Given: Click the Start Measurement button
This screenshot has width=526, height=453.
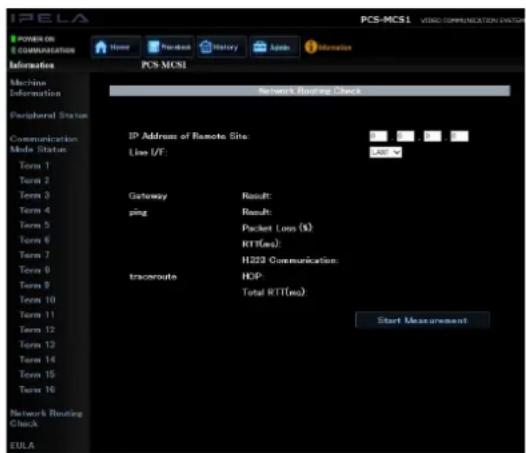Looking at the screenshot, I should [422, 320].
